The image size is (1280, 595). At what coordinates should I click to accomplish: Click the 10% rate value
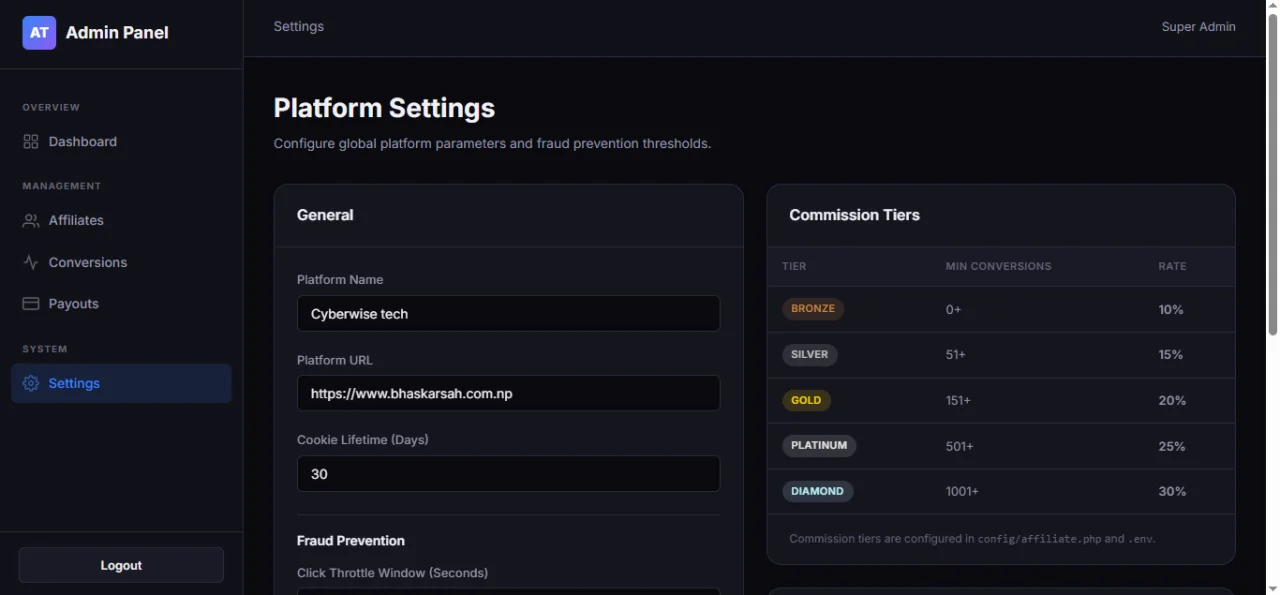[1171, 310]
